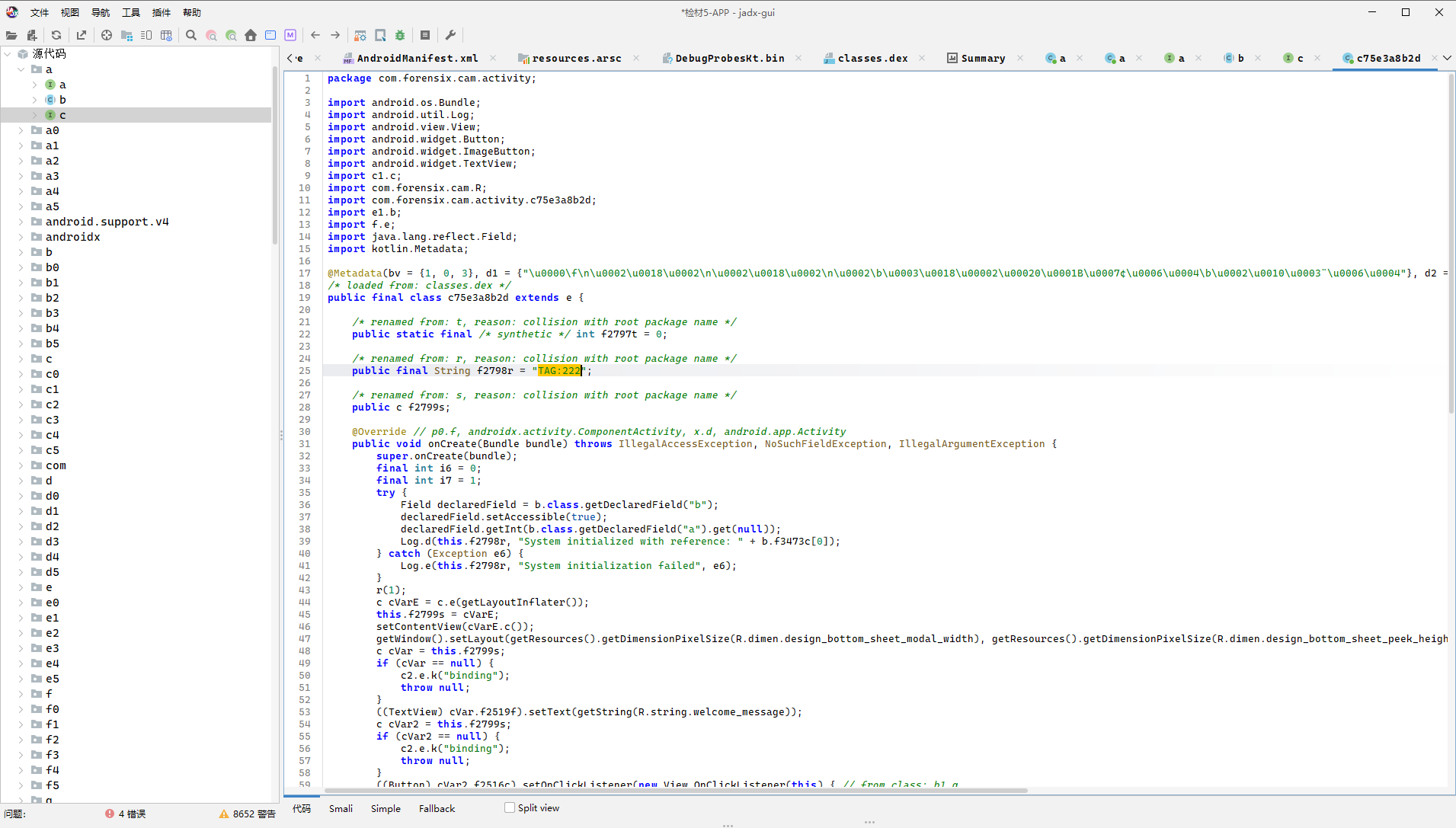Expand the android.support.v4 package
This screenshot has width=1456, height=828.
tap(21, 222)
